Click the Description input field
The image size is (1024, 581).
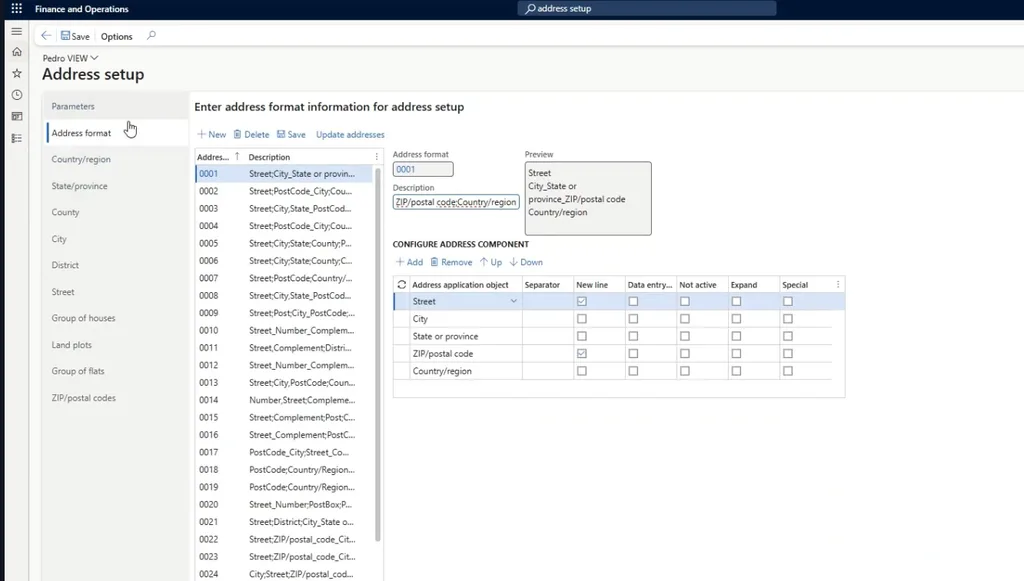click(x=456, y=202)
